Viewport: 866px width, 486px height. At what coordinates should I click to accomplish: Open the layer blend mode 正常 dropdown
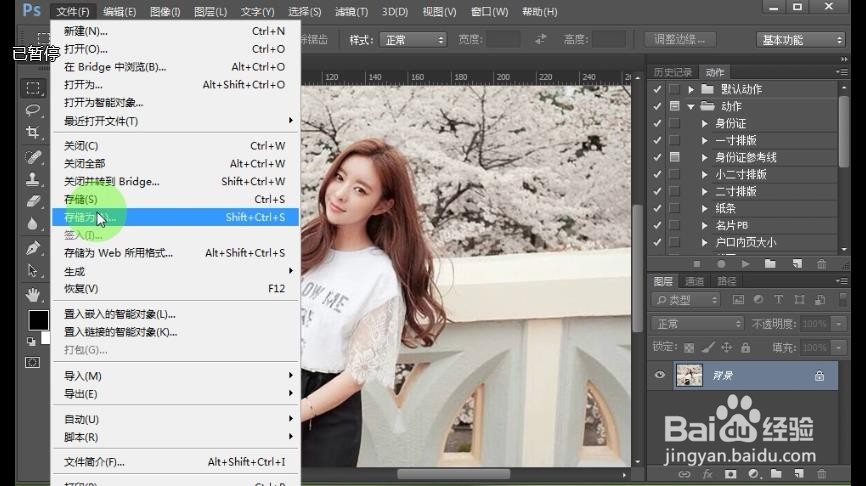698,324
